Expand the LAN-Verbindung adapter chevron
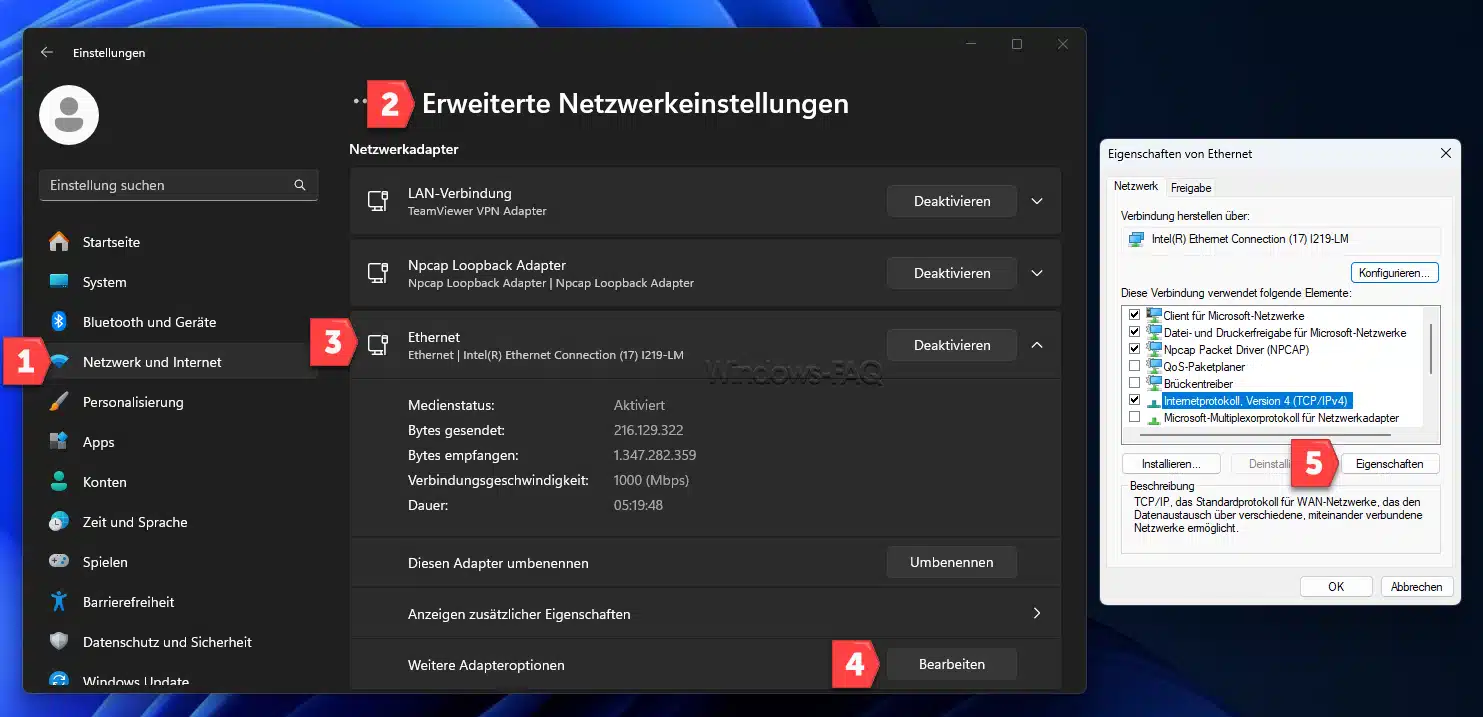The height and width of the screenshot is (717, 1483). 1037,201
